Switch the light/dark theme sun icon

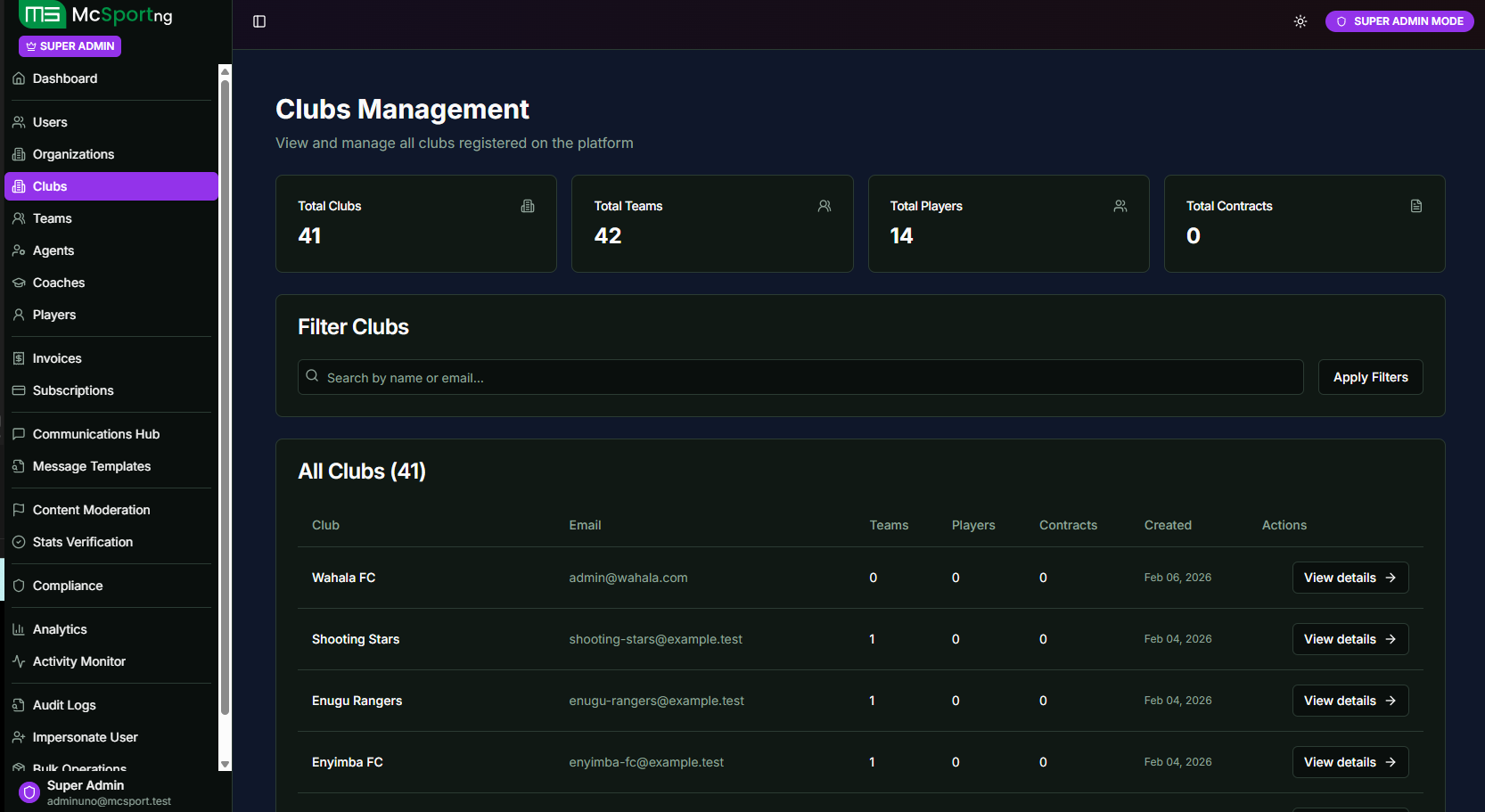point(1300,21)
